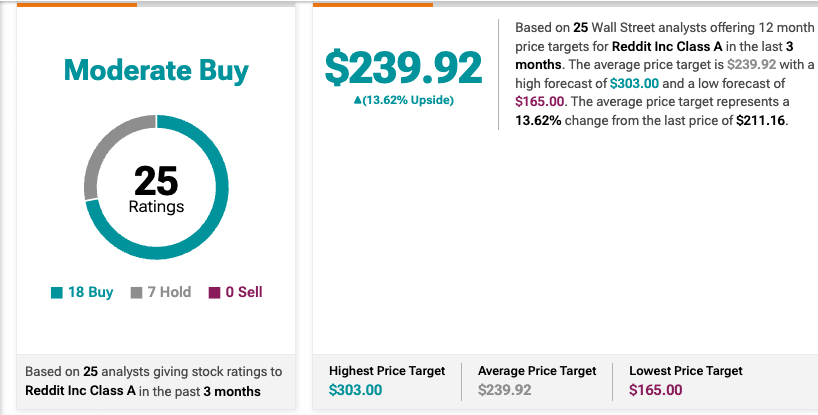Click the 0 Sell legend label

click(244, 293)
